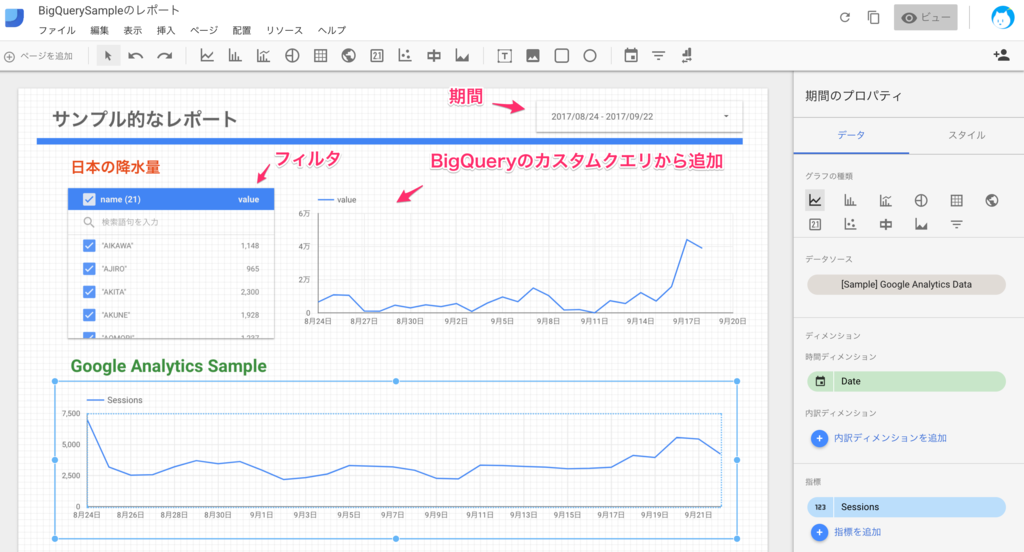This screenshot has width=1024, height=552.
Task: Select the arrow selection tool
Action: pos(108,56)
